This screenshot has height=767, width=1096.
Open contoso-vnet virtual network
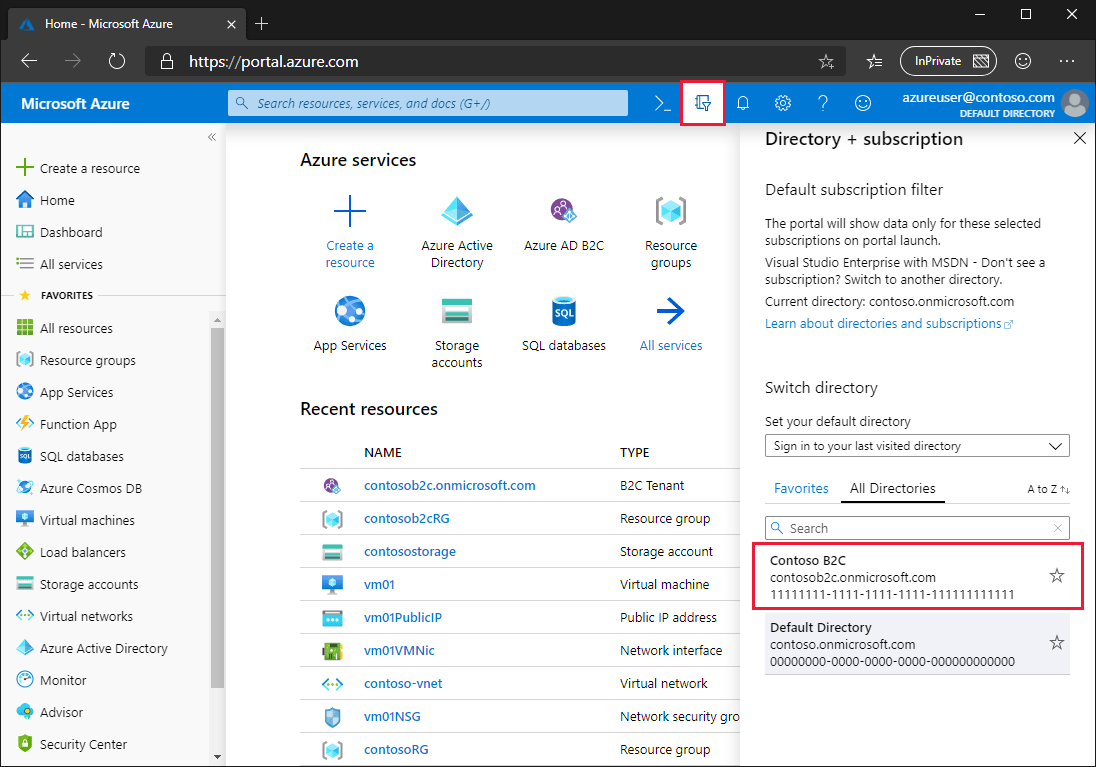(x=403, y=683)
